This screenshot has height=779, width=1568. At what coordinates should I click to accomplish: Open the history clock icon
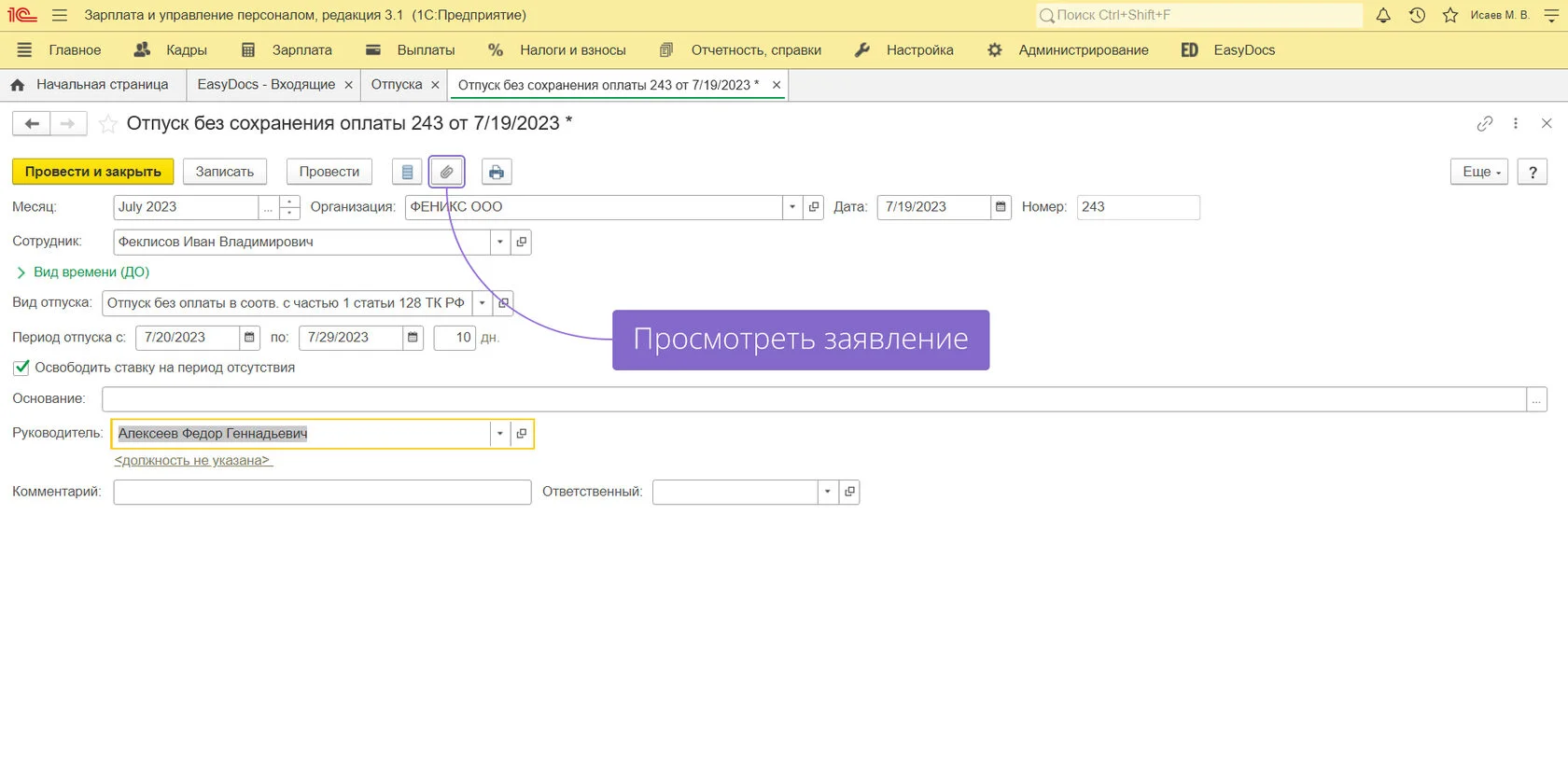(1417, 15)
